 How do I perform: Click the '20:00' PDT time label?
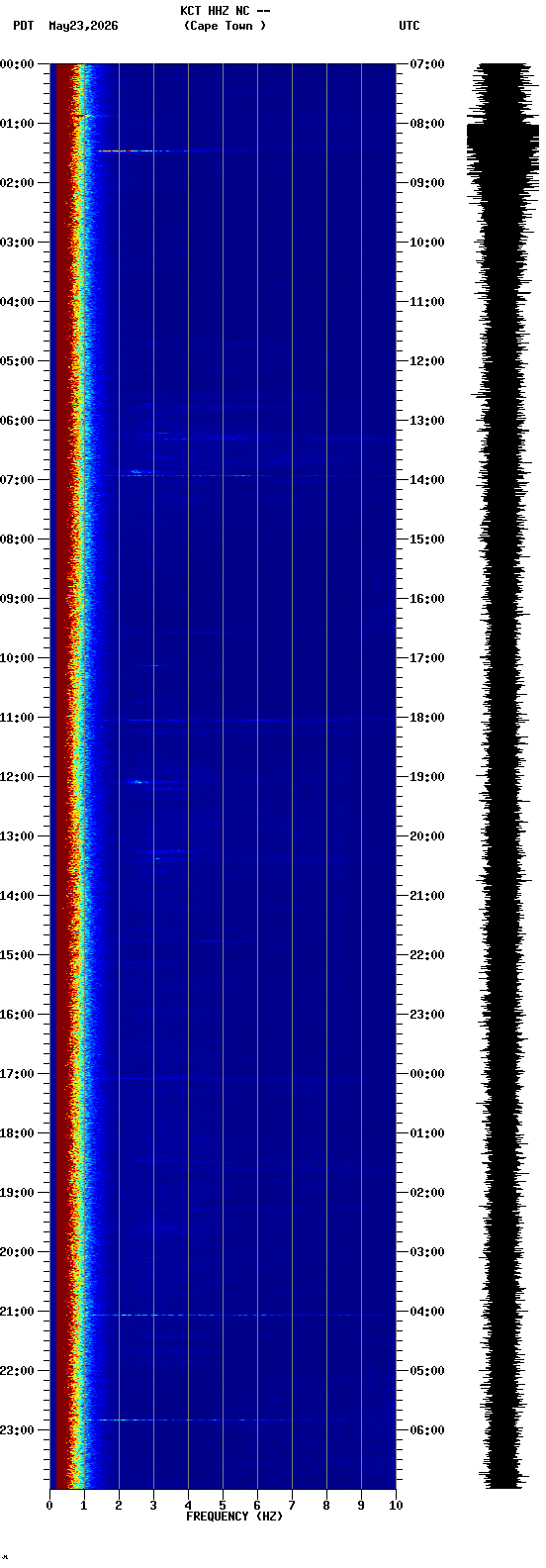tap(17, 1252)
